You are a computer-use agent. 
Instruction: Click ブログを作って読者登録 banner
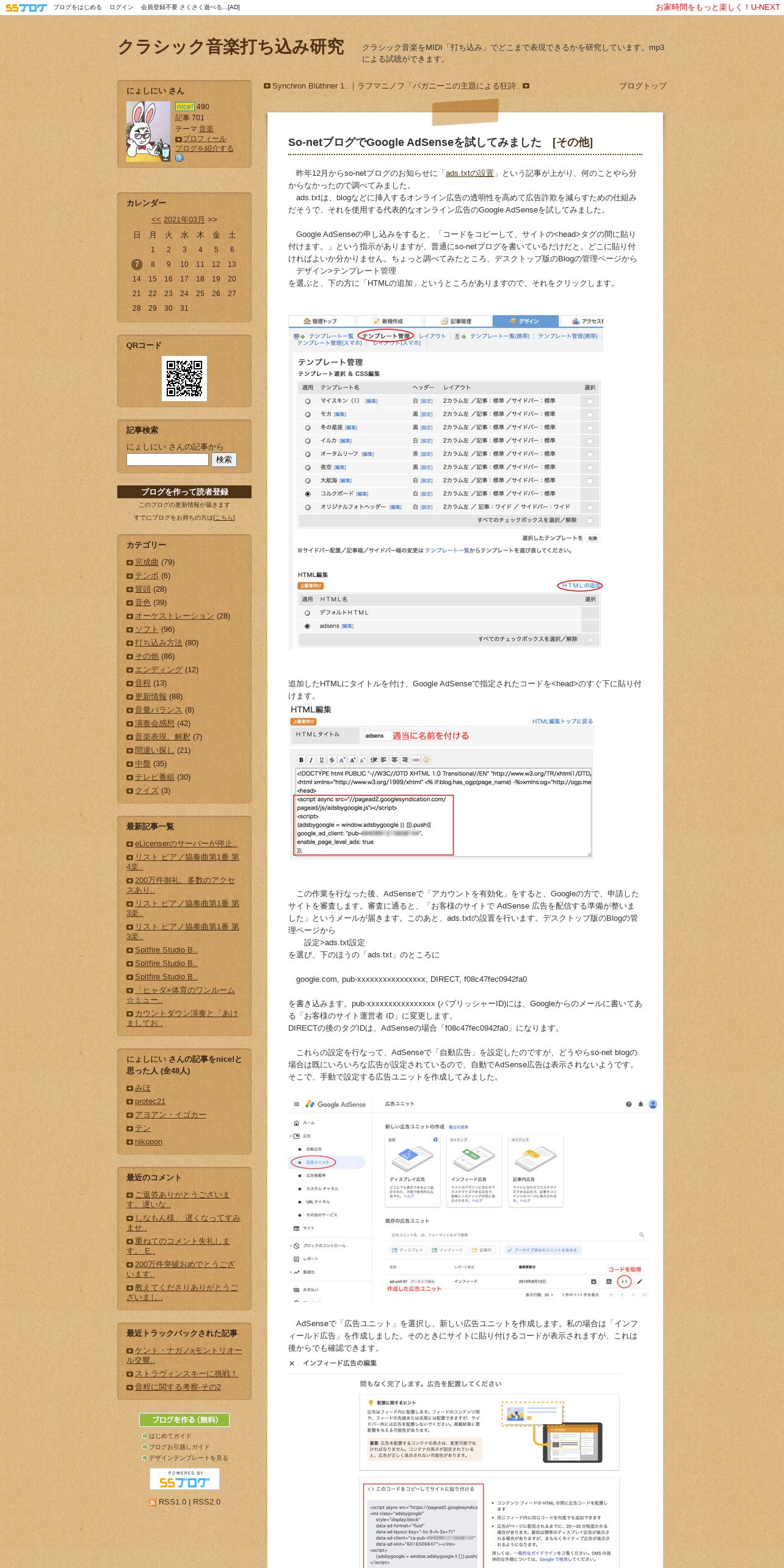tap(184, 492)
